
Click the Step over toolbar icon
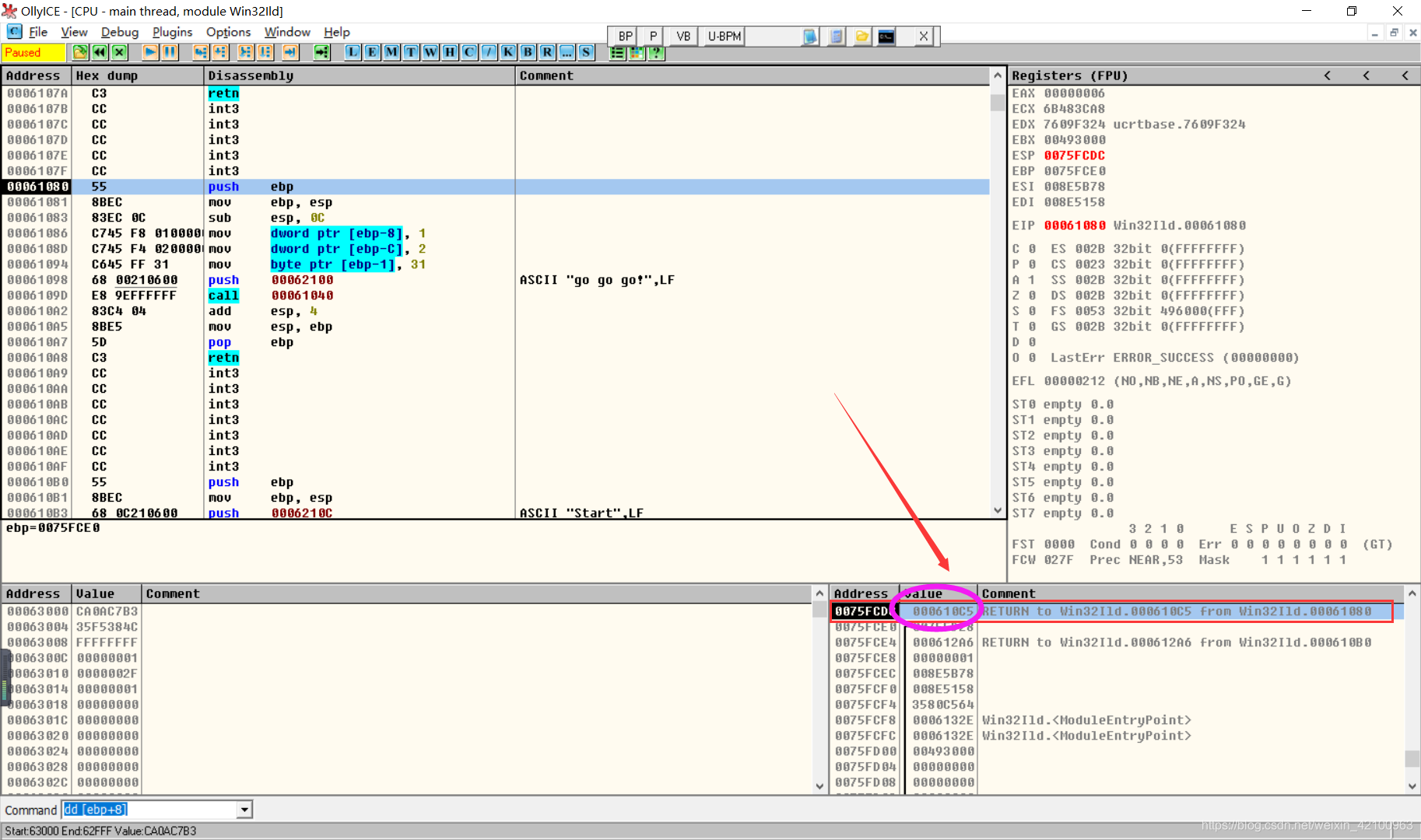[221, 52]
